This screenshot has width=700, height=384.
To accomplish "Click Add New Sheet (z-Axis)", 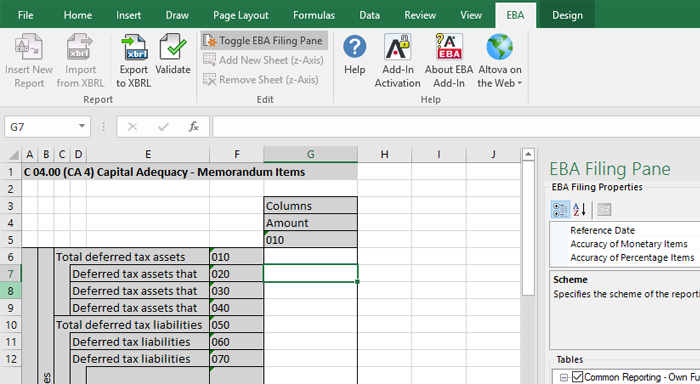I will point(263,60).
